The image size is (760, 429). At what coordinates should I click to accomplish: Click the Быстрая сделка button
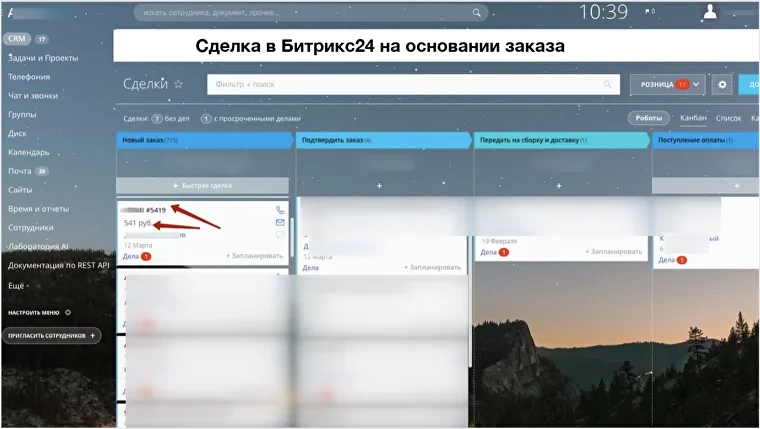[x=202, y=186]
